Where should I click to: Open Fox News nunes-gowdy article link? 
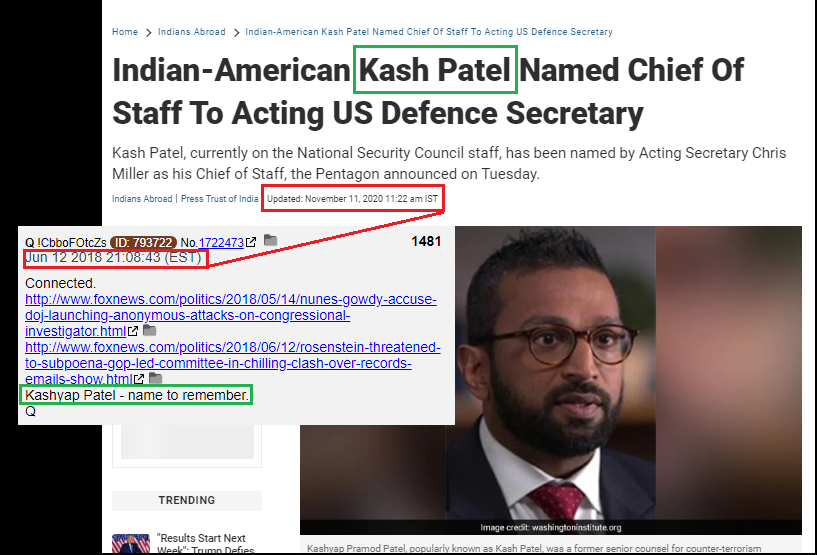231,315
